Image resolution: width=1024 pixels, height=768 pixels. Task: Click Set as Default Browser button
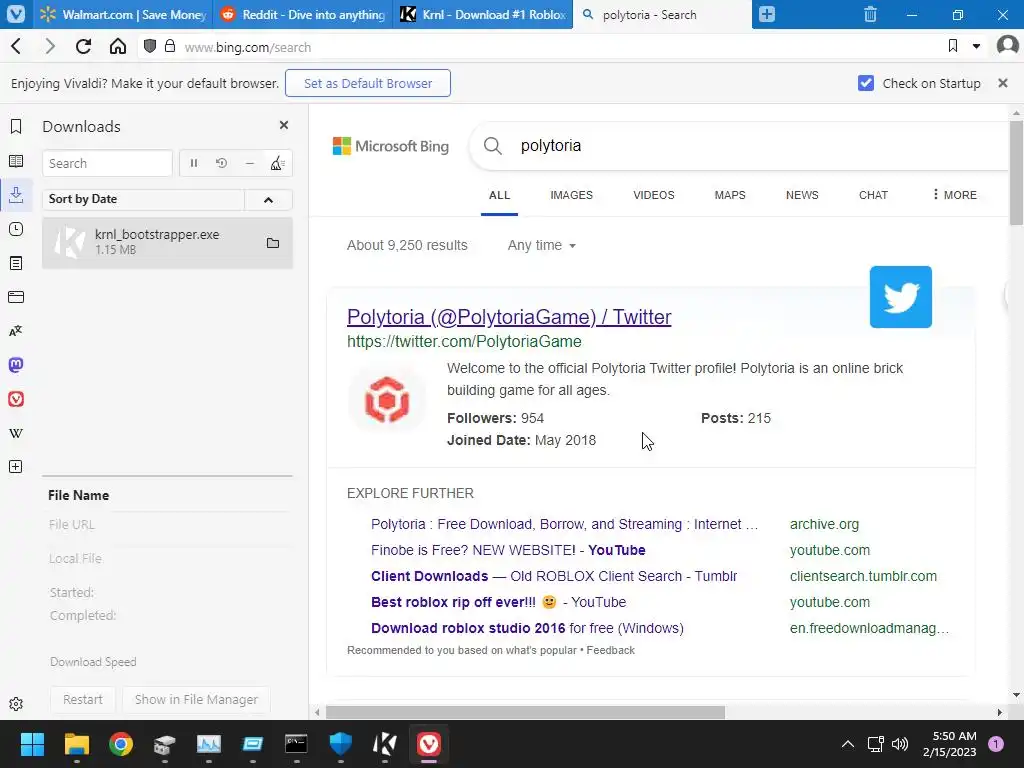[368, 83]
